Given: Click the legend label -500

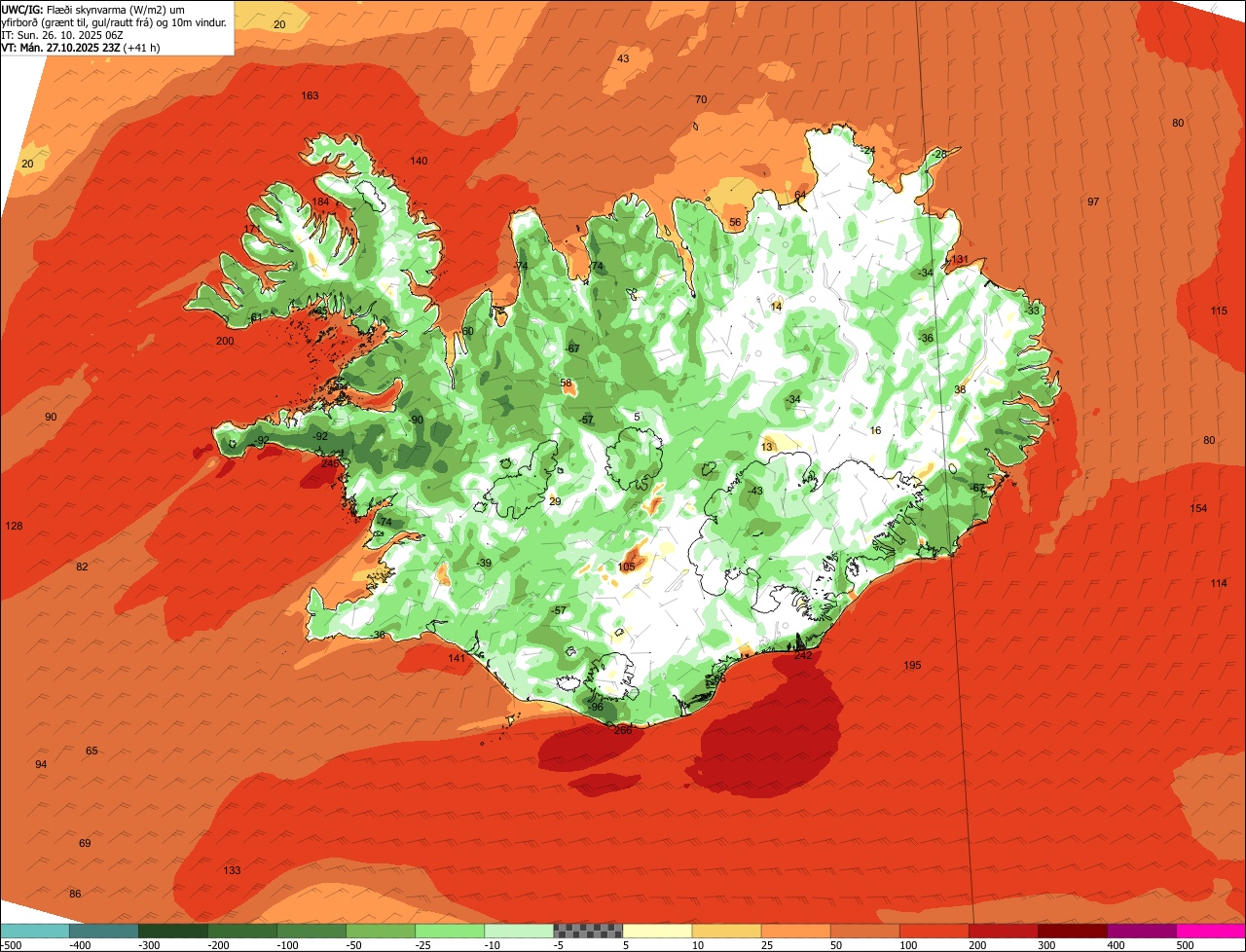Looking at the screenshot, I should click(12, 945).
